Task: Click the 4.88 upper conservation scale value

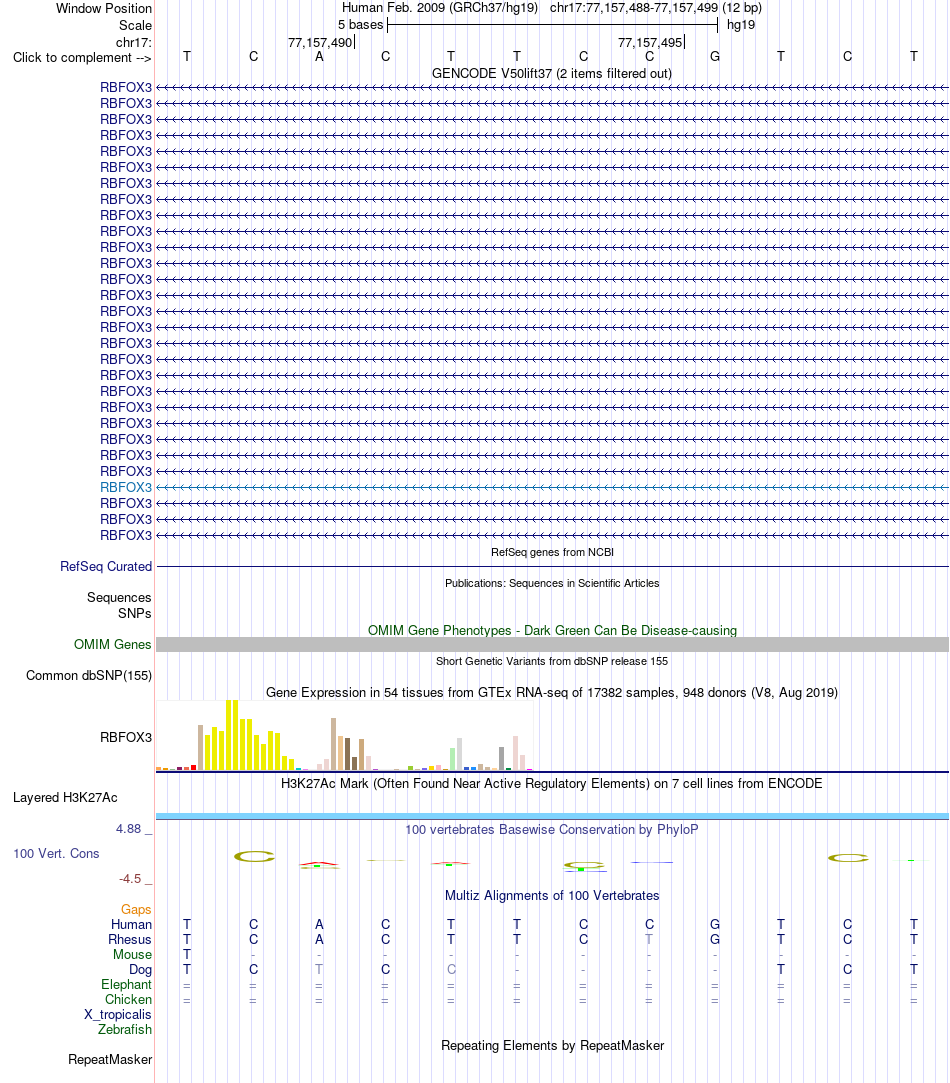Action: (x=129, y=829)
